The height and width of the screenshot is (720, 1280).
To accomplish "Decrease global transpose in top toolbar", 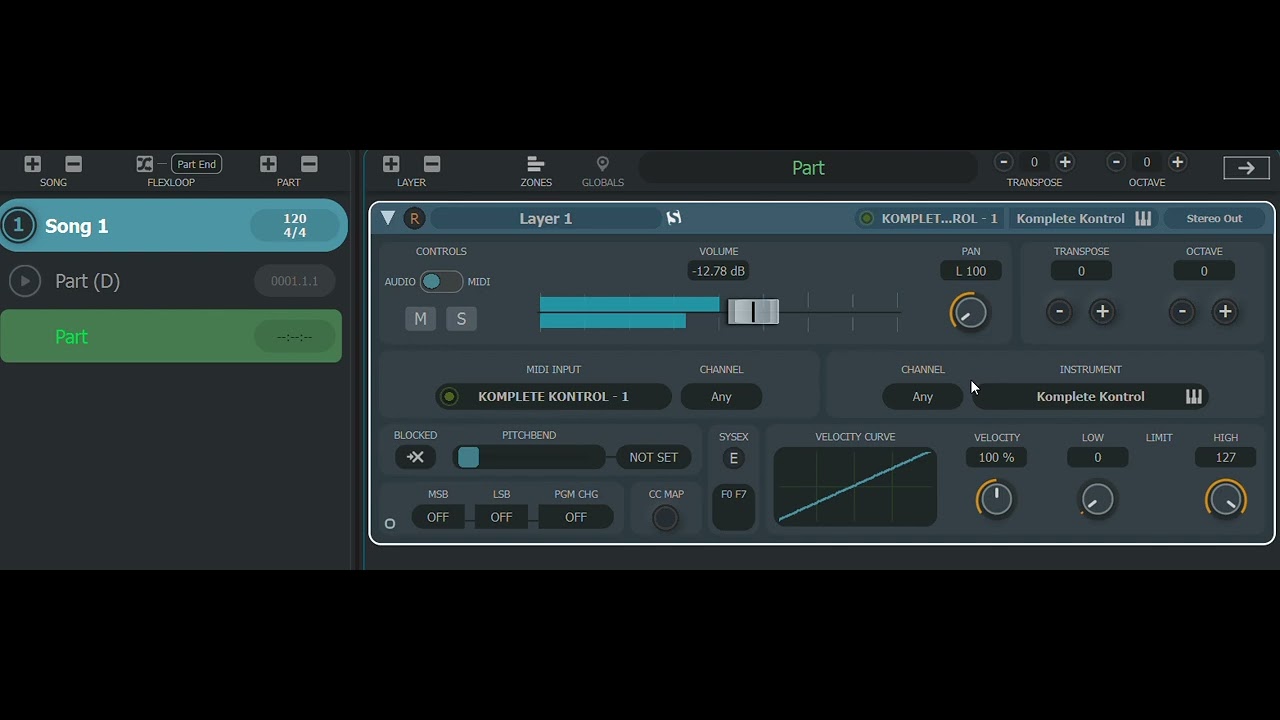I will pos(1004,162).
